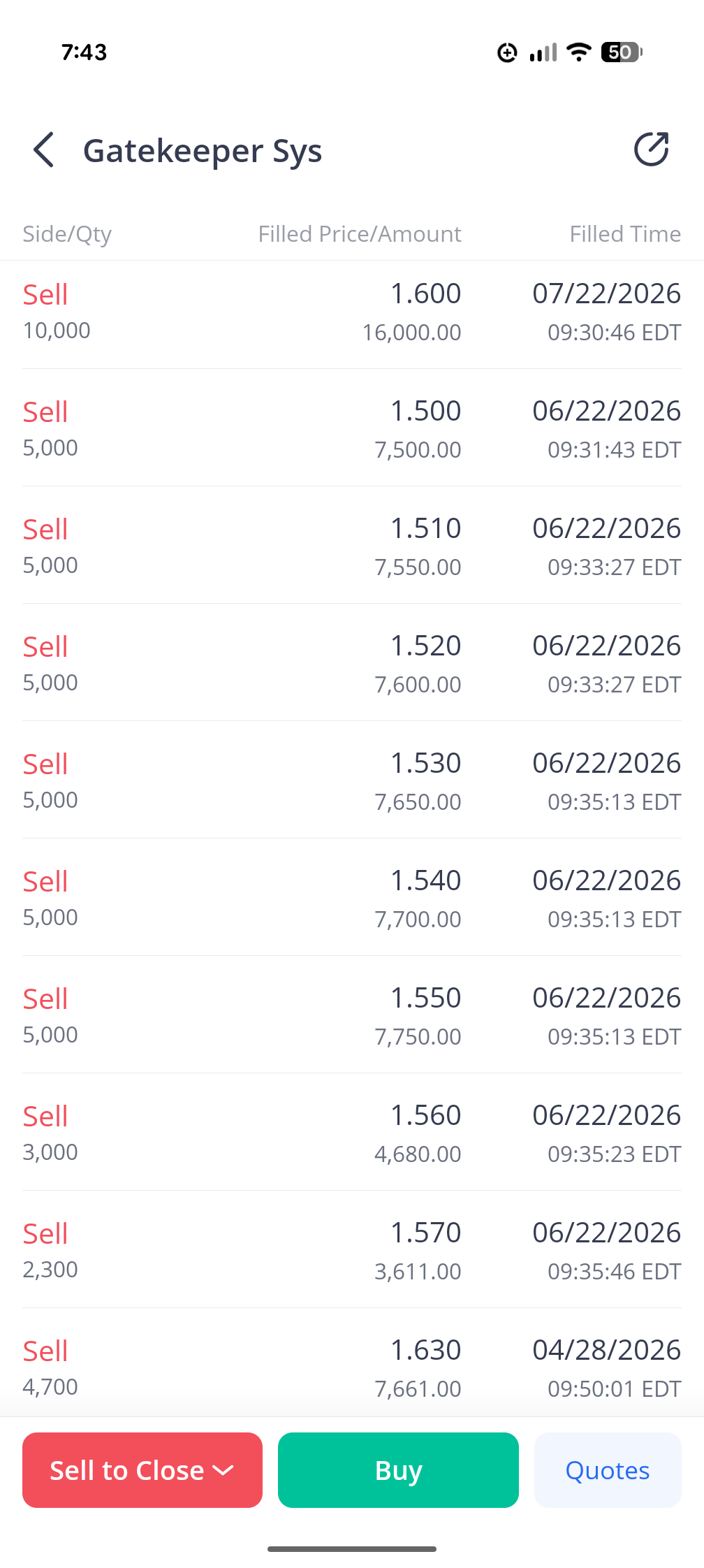The image size is (704, 1568).
Task: Open the 3,000 share sell at 1.560
Action: pyautogui.click(x=352, y=1132)
